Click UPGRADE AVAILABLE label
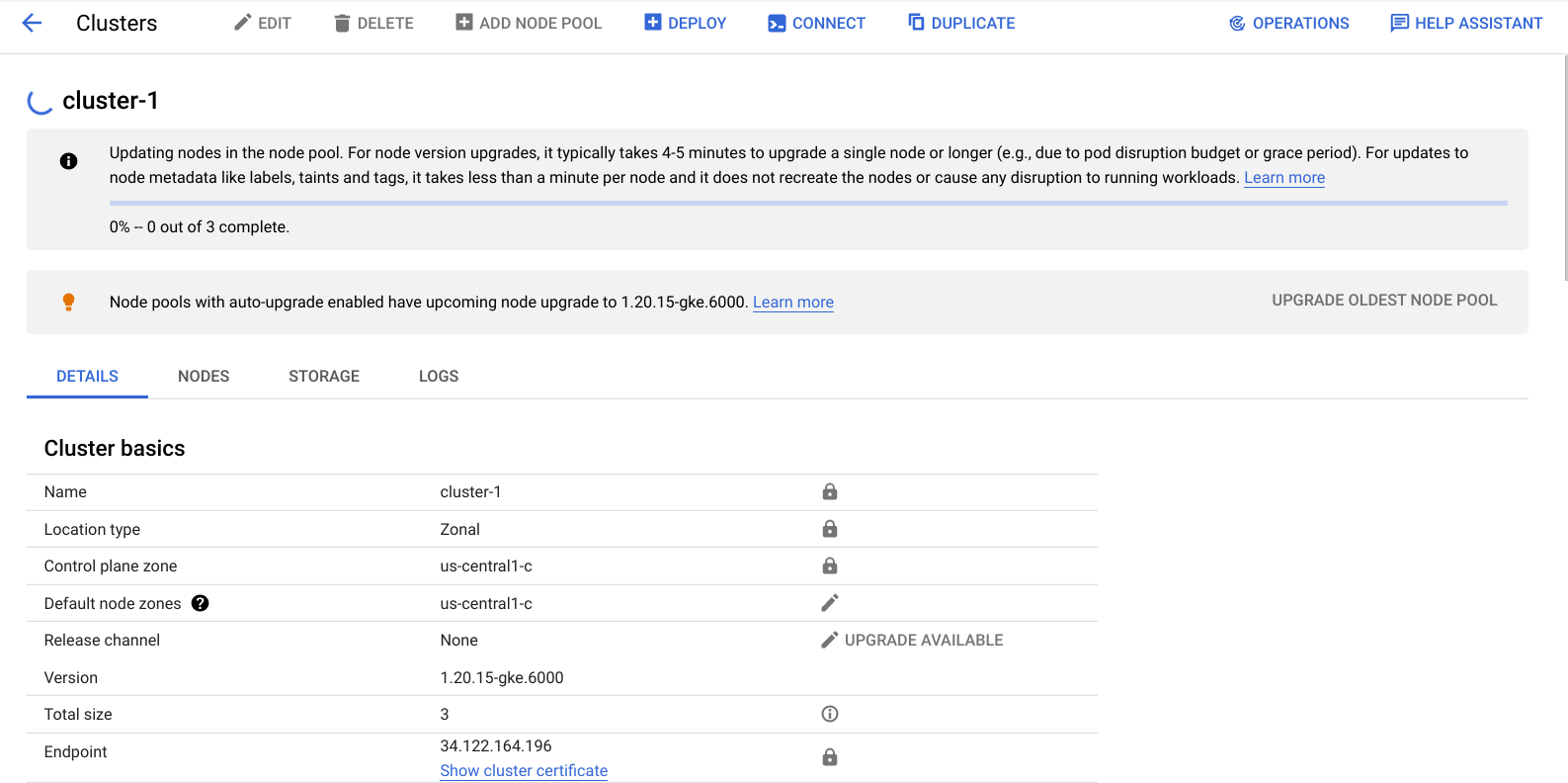The height and width of the screenshot is (783, 1568). [924, 641]
